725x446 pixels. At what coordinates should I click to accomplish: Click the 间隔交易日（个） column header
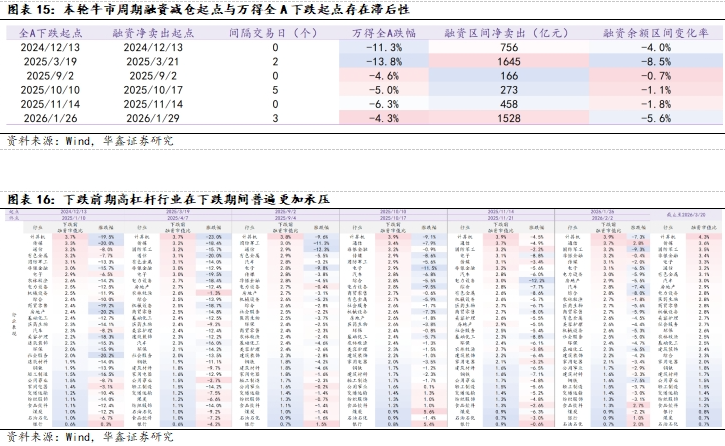tap(274, 32)
